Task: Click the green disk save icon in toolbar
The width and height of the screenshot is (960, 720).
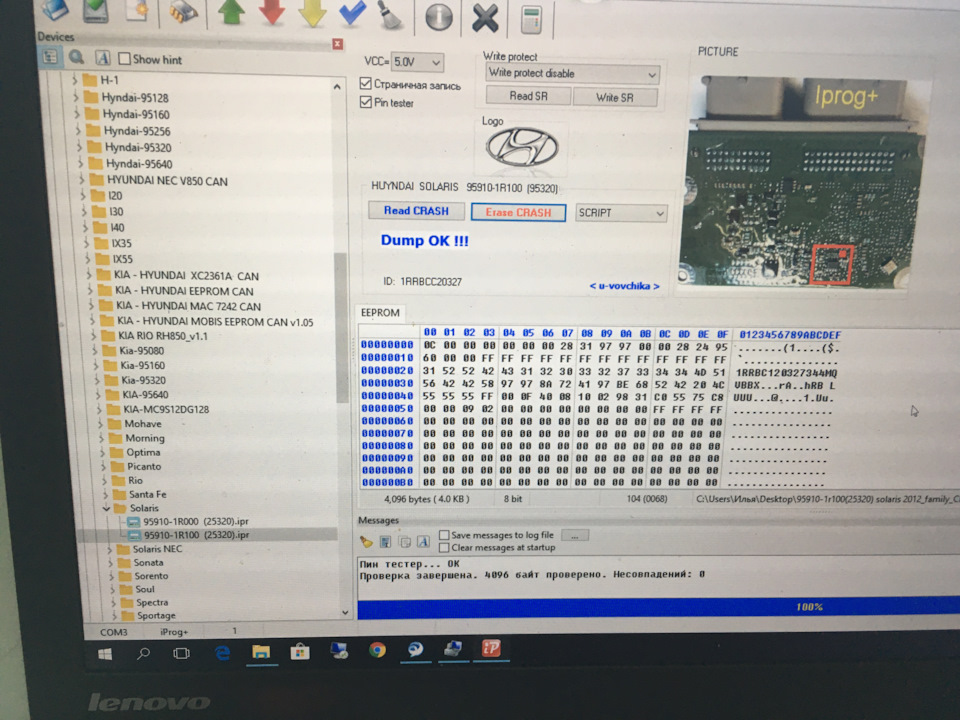Action: 96,10
